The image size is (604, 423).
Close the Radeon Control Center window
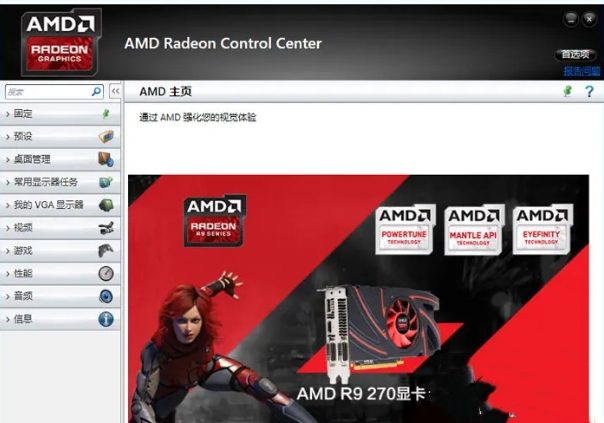(589, 19)
